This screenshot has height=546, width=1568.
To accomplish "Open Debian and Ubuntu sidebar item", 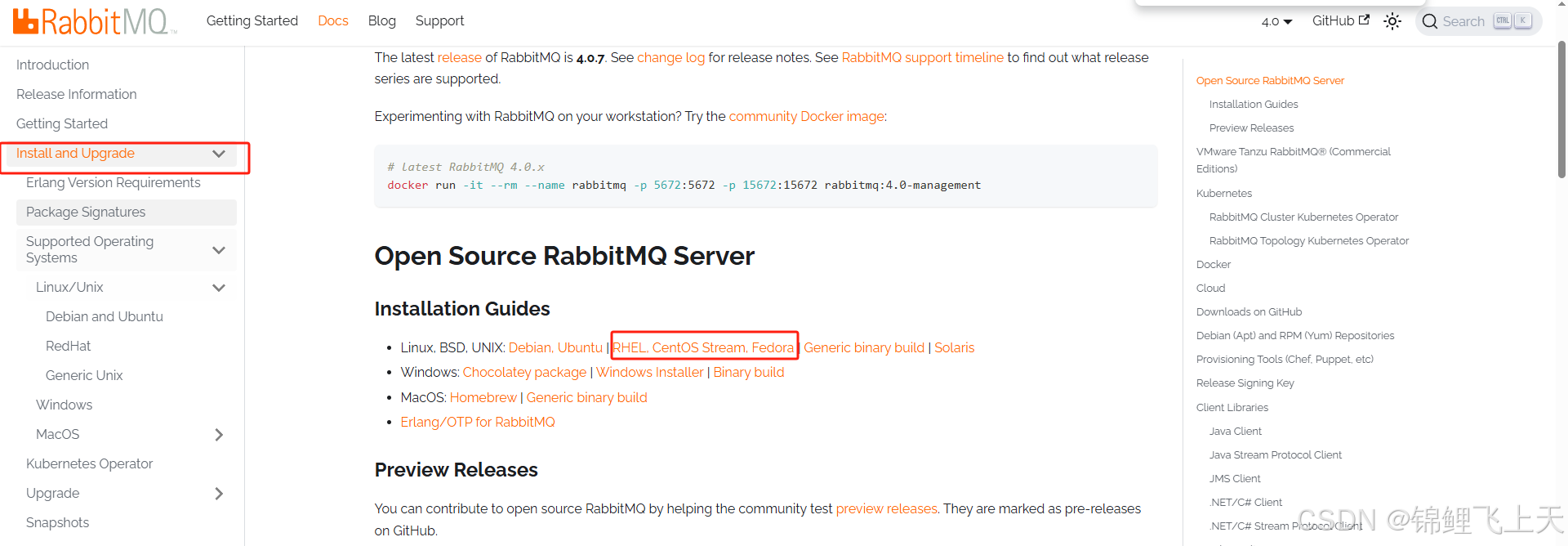I will (x=105, y=316).
